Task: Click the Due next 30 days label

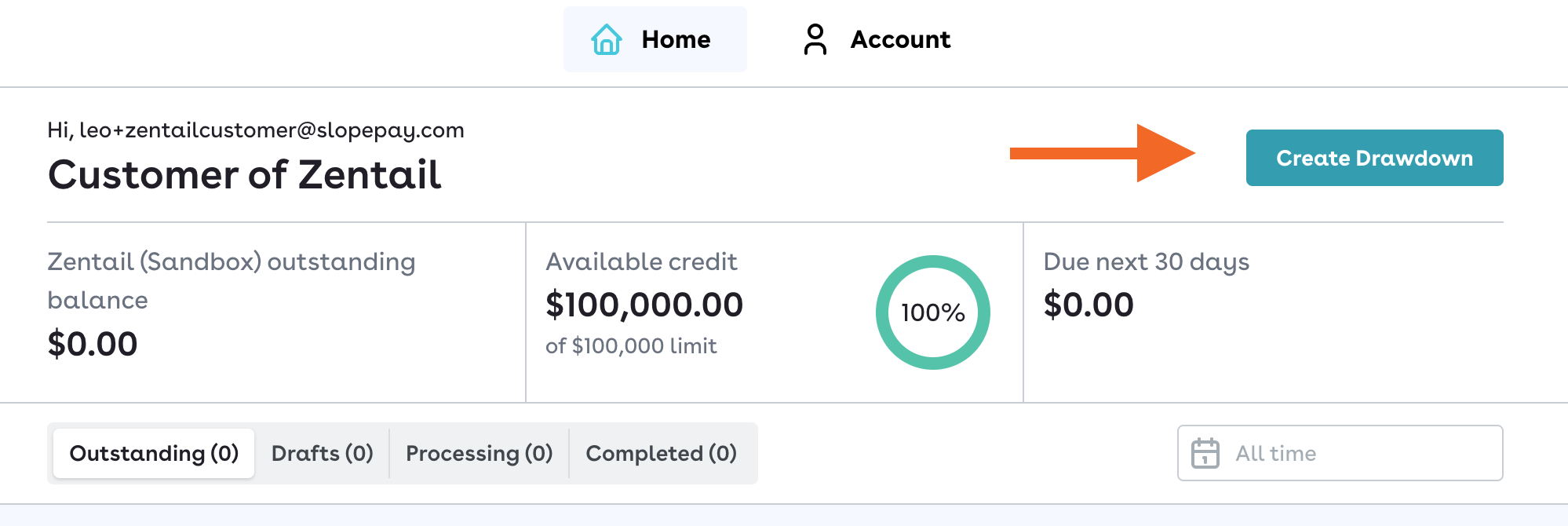Action: [1146, 261]
